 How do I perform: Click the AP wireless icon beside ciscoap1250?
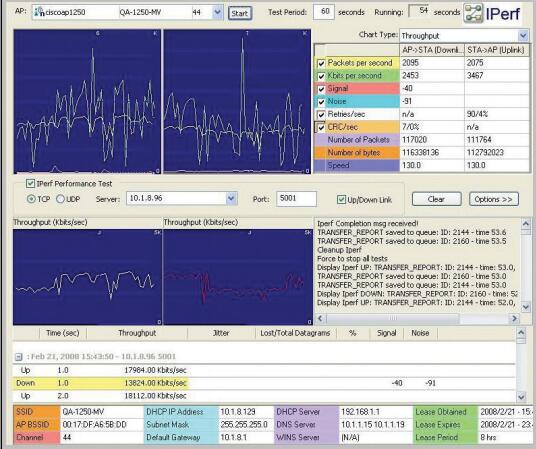pos(40,12)
